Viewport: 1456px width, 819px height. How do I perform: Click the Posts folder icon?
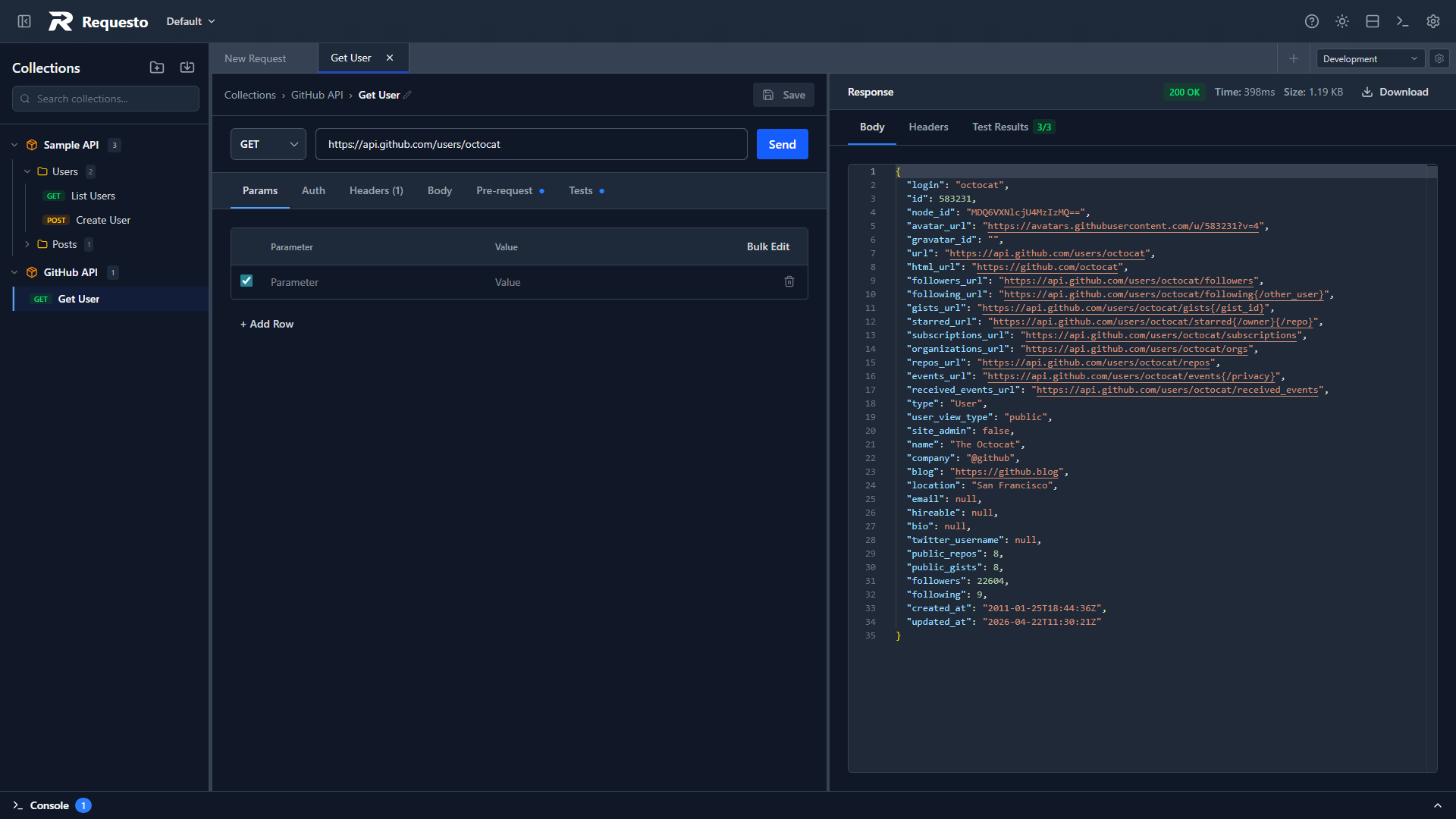(42, 244)
